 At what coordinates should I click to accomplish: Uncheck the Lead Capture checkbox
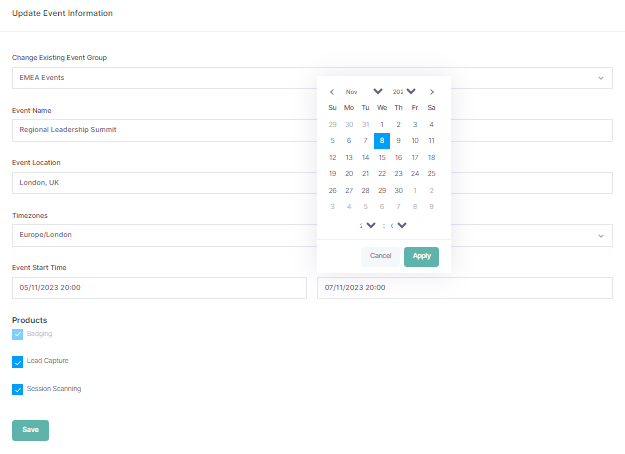(17, 362)
